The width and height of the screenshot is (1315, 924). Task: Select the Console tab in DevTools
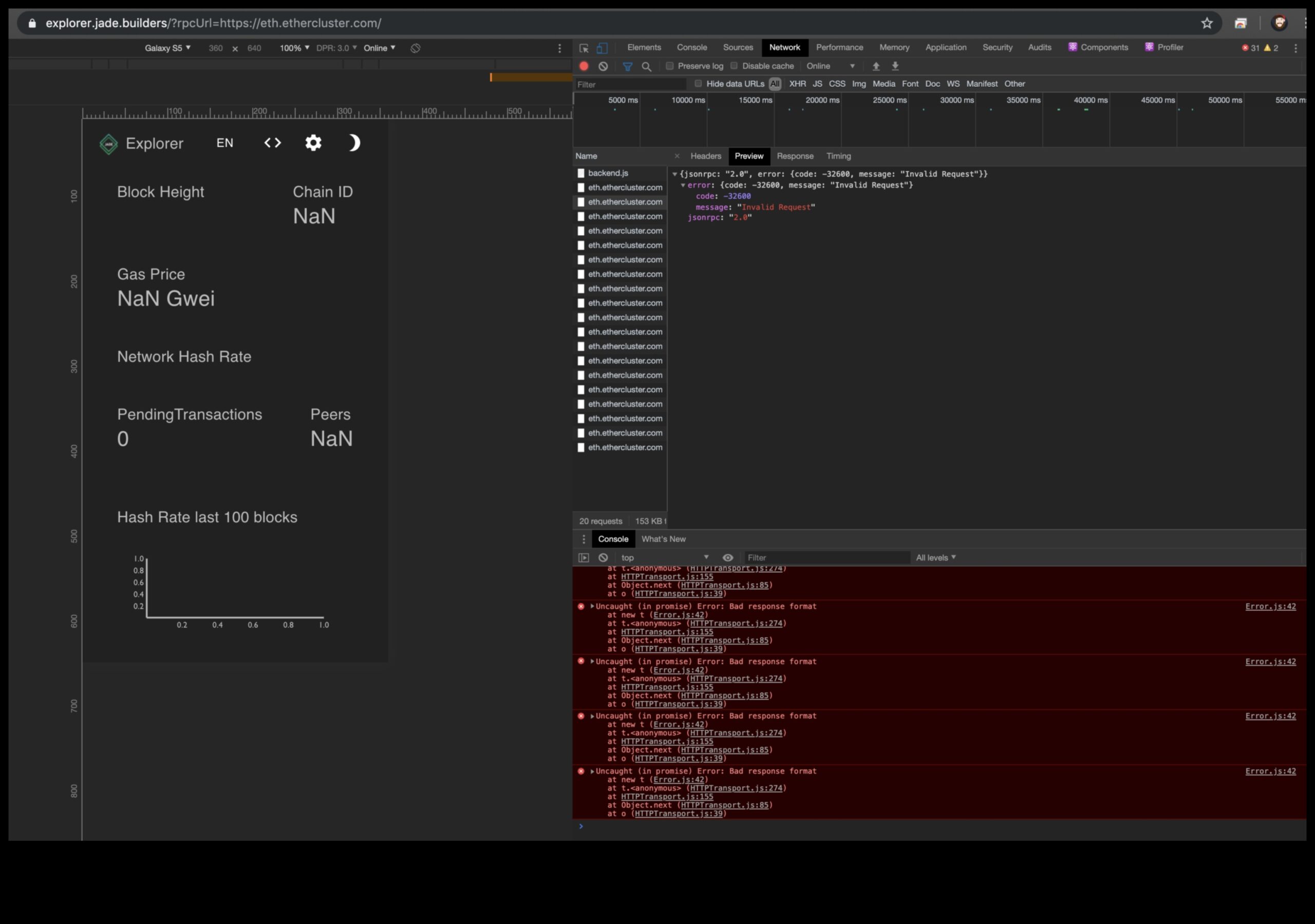(613, 539)
